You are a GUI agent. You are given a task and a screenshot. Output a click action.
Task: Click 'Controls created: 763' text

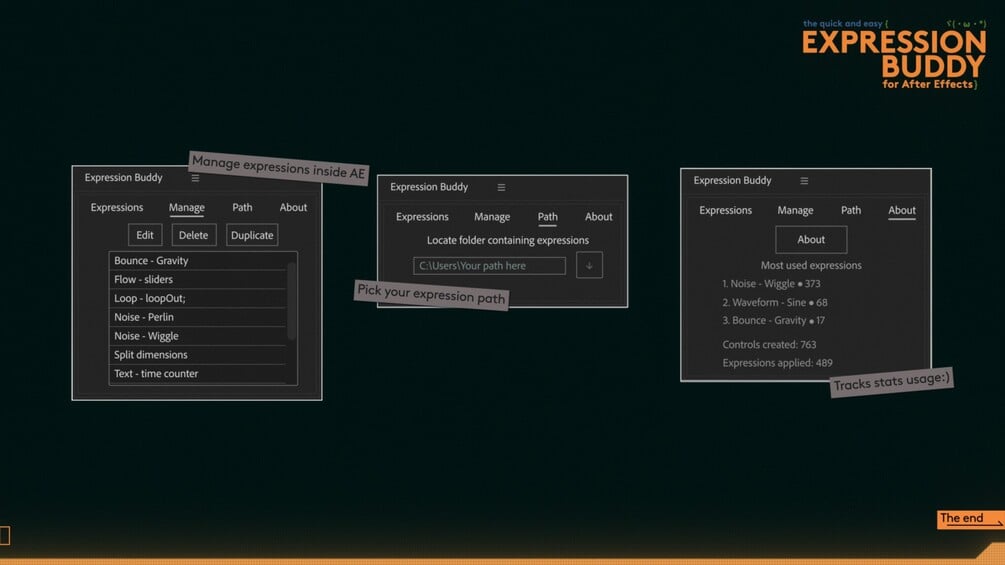(769, 345)
